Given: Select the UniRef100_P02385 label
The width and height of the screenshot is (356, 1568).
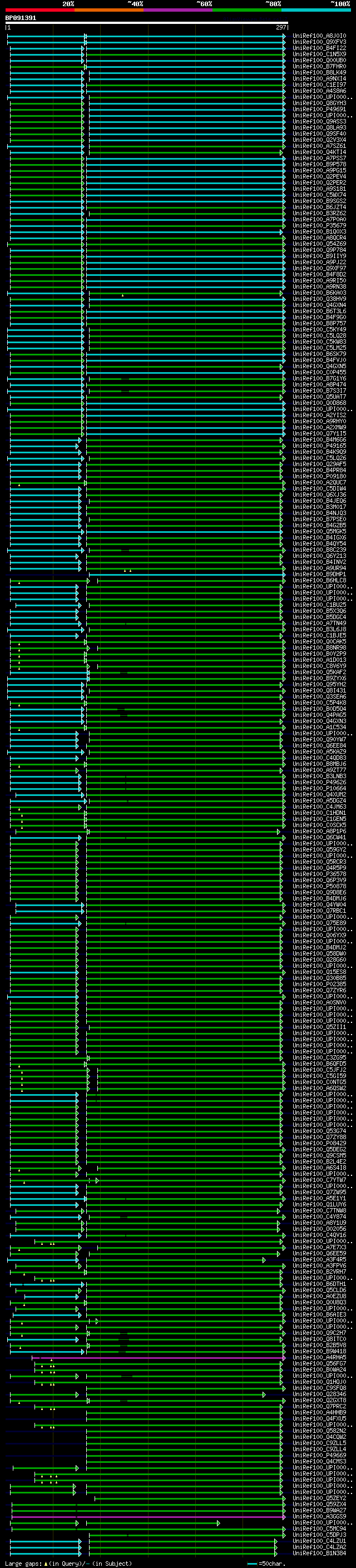Looking at the screenshot, I should click(319, 983).
